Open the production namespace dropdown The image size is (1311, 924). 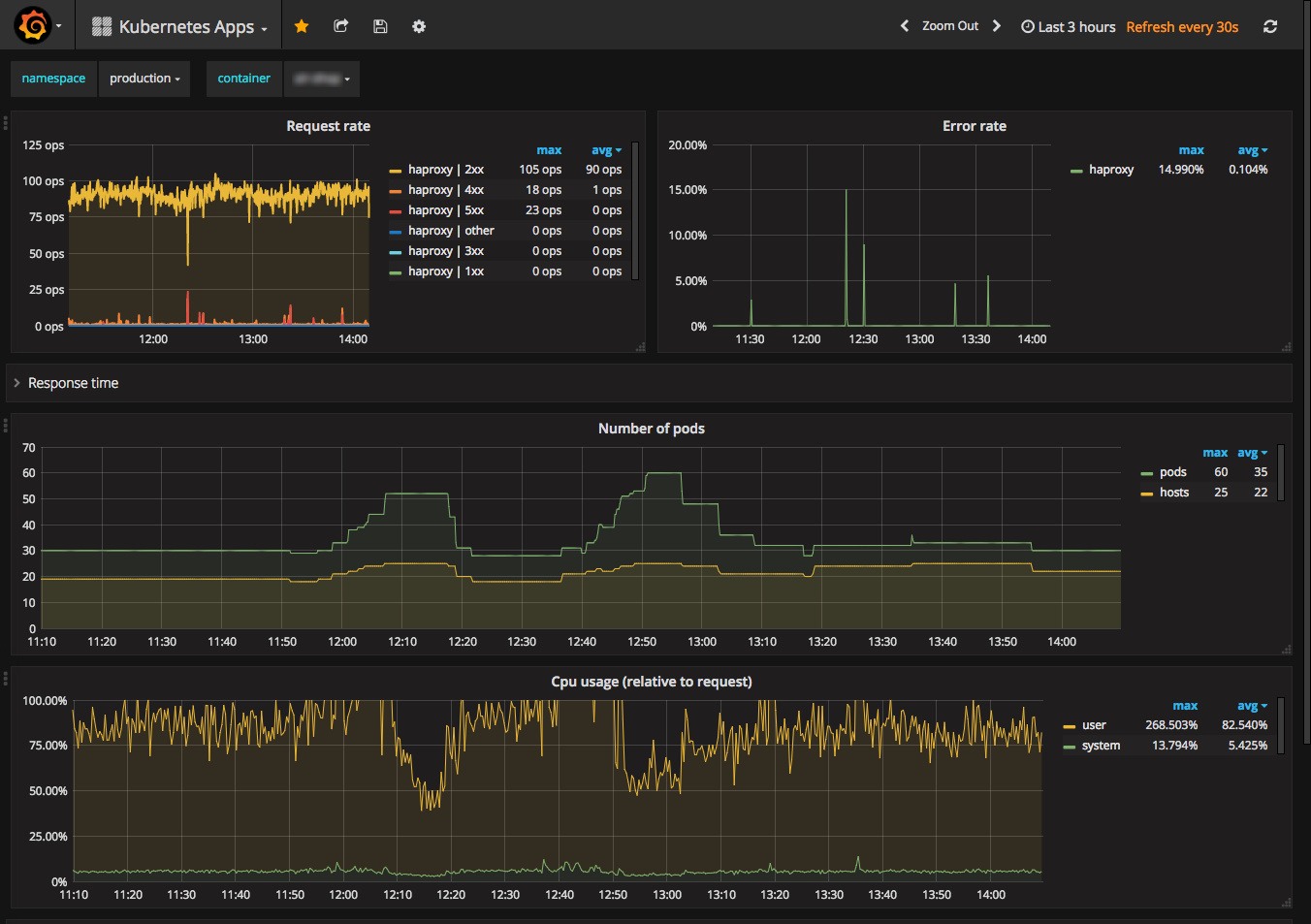(x=144, y=79)
